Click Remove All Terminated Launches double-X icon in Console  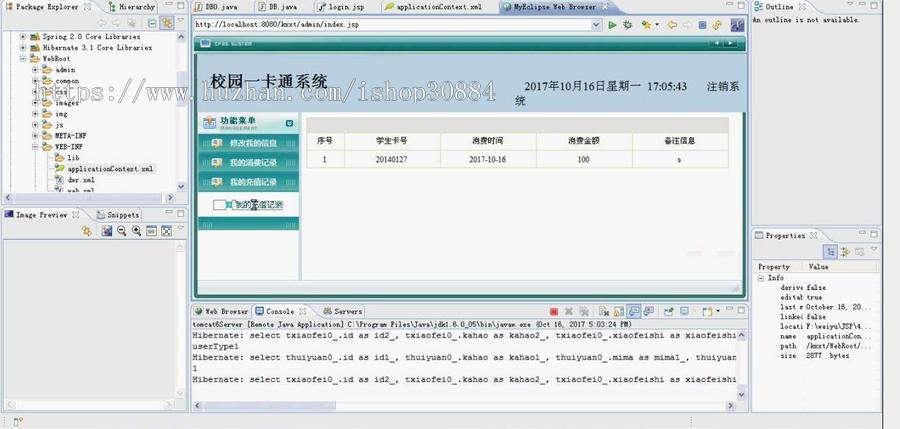(x=584, y=311)
